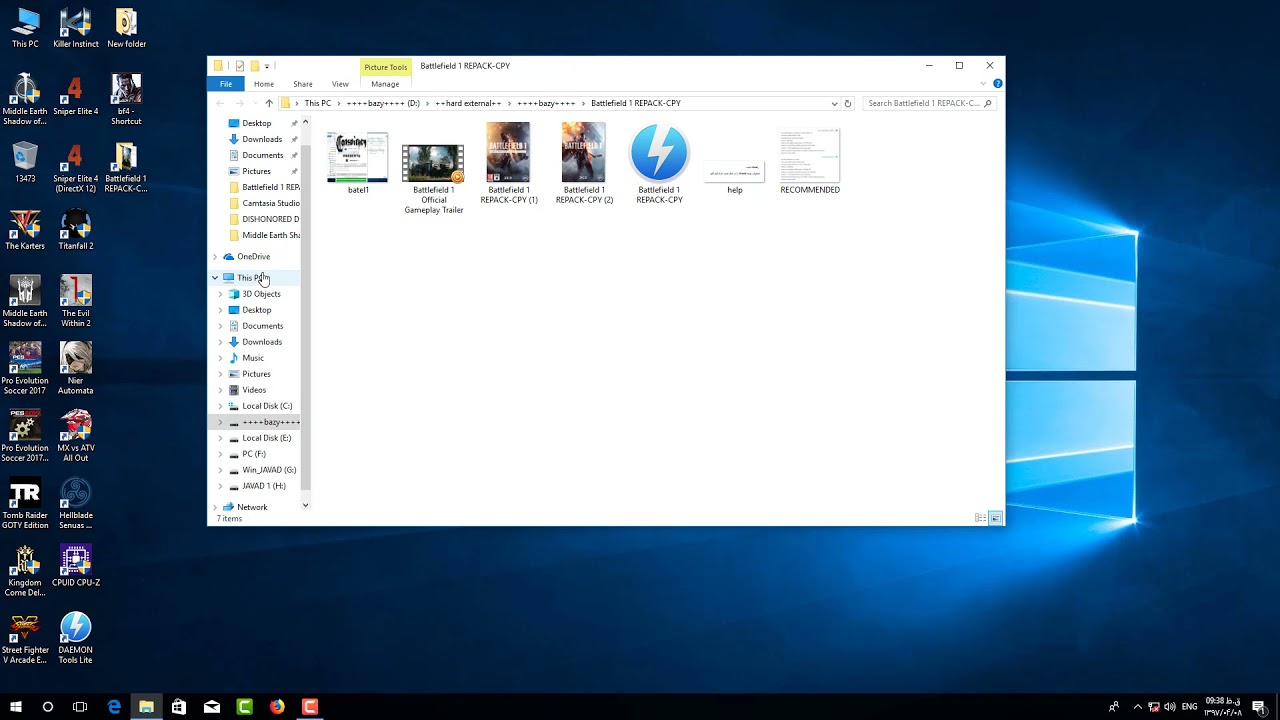Select Camtasia Studio folder in sidebar
Screen dimensions: 1280x720
coord(270,203)
